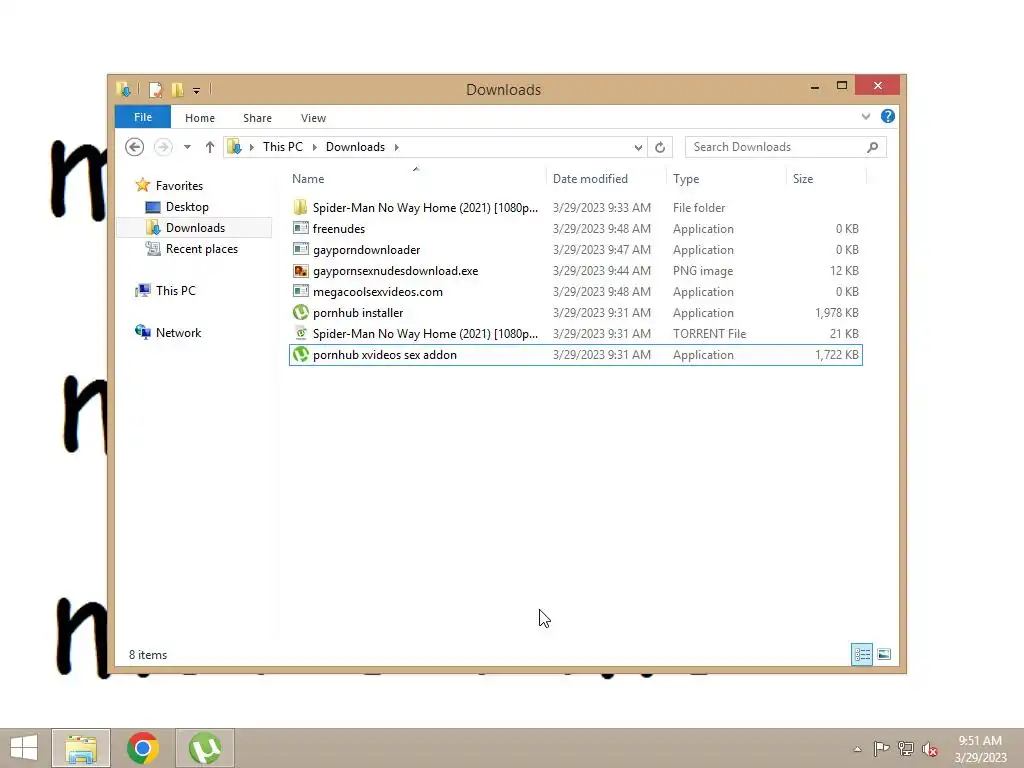
Task: Refresh the Downloads folder
Action: [660, 148]
